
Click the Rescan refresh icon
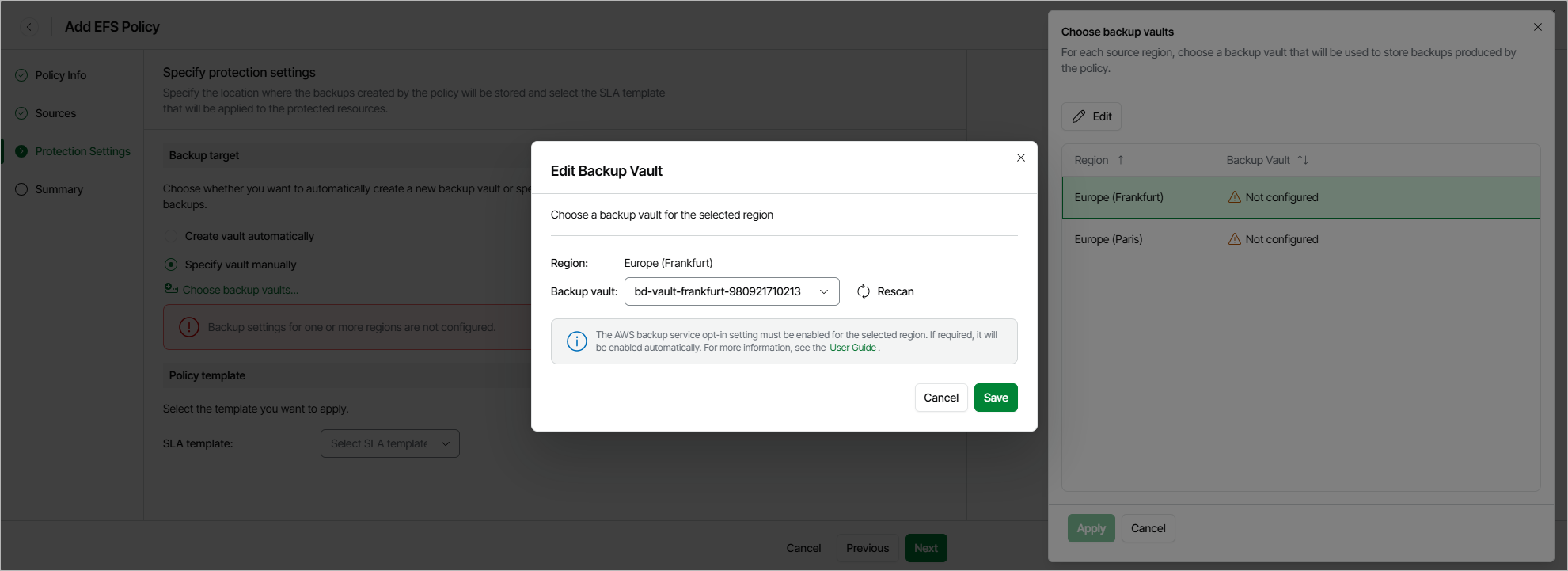coord(864,291)
